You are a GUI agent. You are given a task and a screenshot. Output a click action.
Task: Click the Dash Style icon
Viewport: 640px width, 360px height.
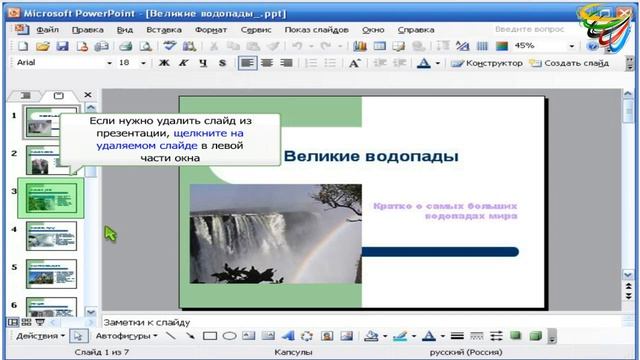click(476, 336)
